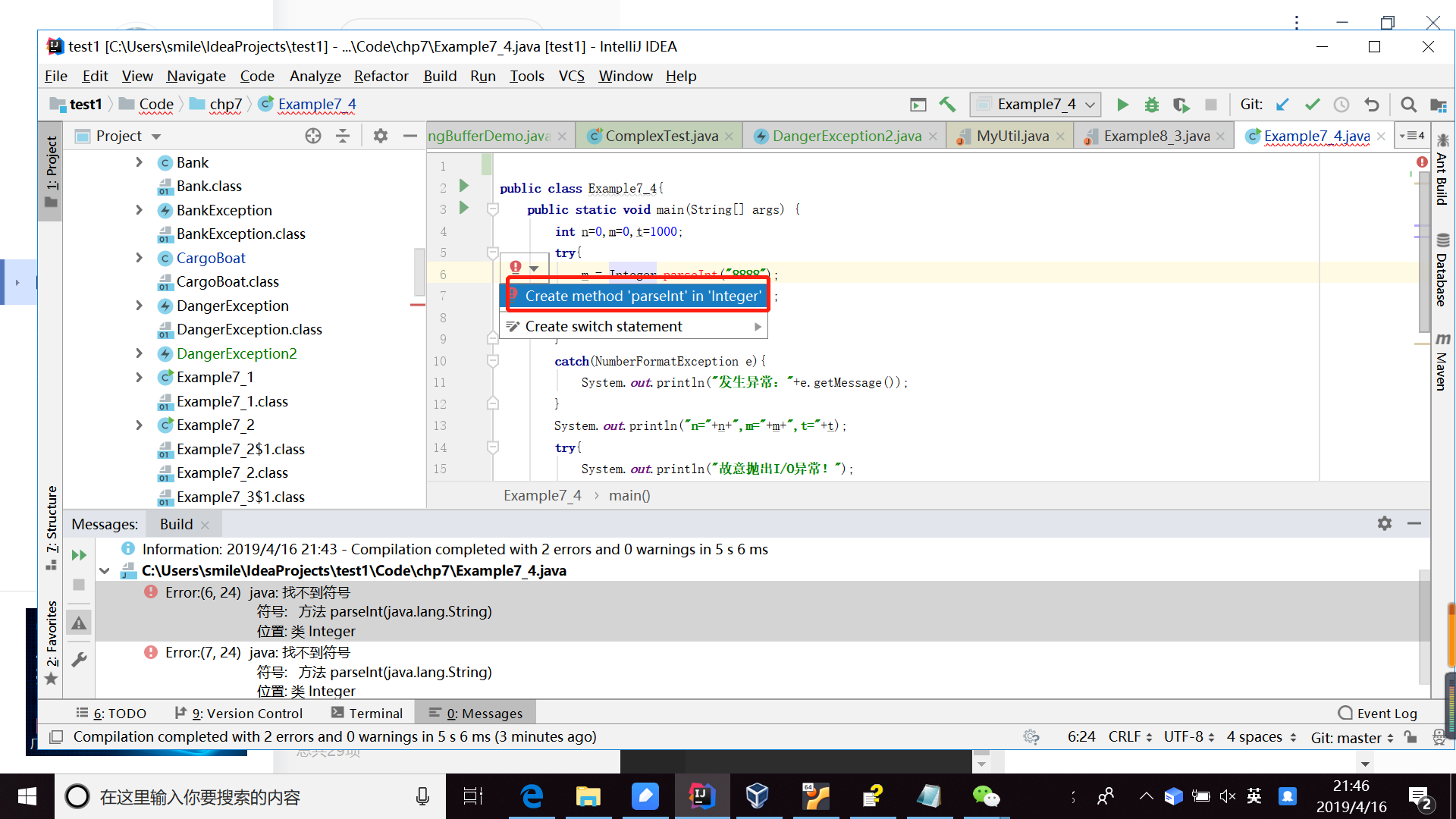Open the Analyze menu
Image resolution: width=1456 pixels, height=819 pixels.
(315, 76)
